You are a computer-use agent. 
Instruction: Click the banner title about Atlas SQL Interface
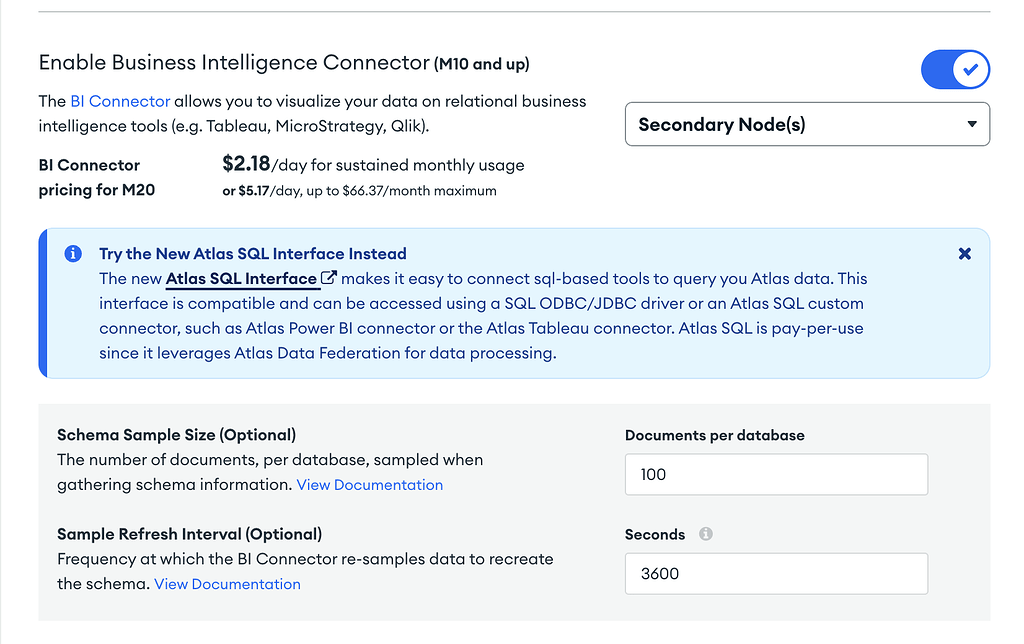tap(252, 254)
